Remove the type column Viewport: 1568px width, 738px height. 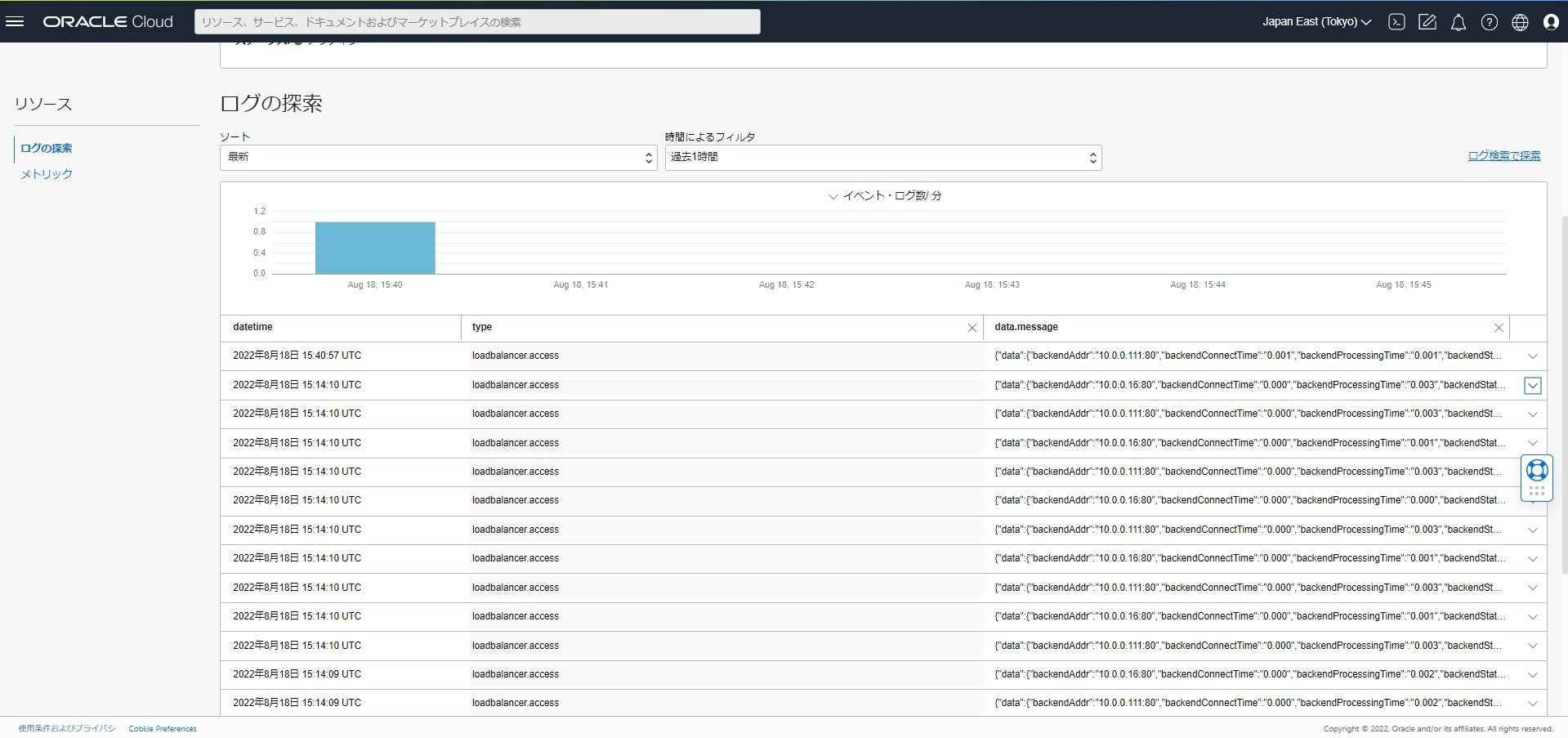click(972, 328)
